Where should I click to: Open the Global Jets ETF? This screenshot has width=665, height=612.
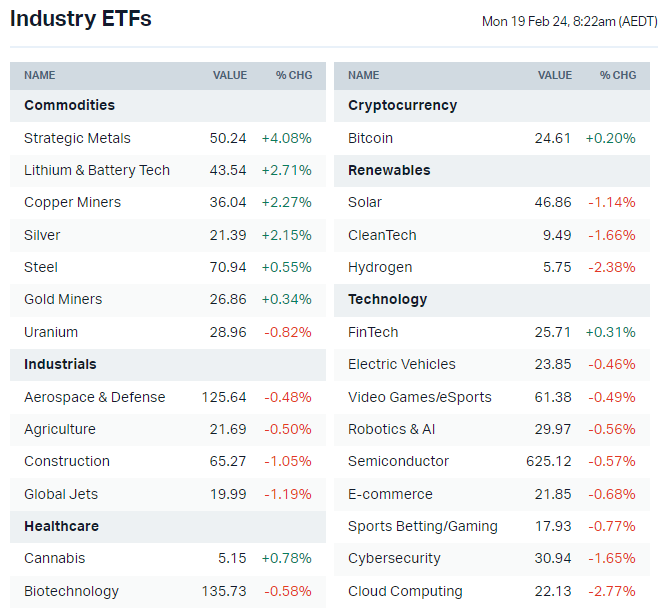[61, 494]
